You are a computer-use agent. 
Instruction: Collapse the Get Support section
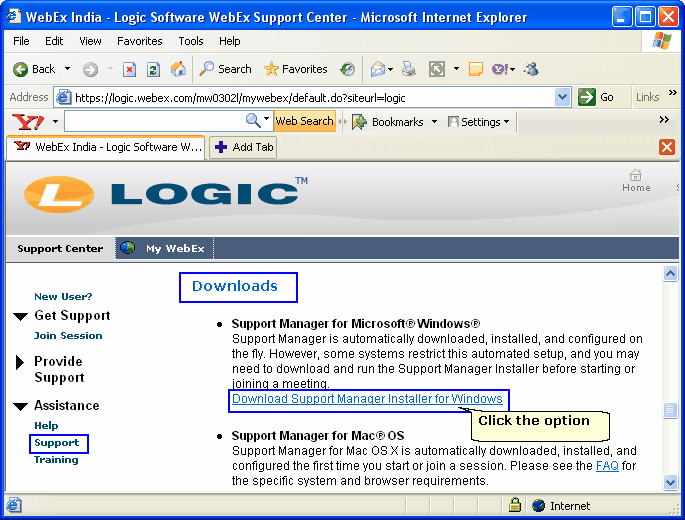point(21,316)
